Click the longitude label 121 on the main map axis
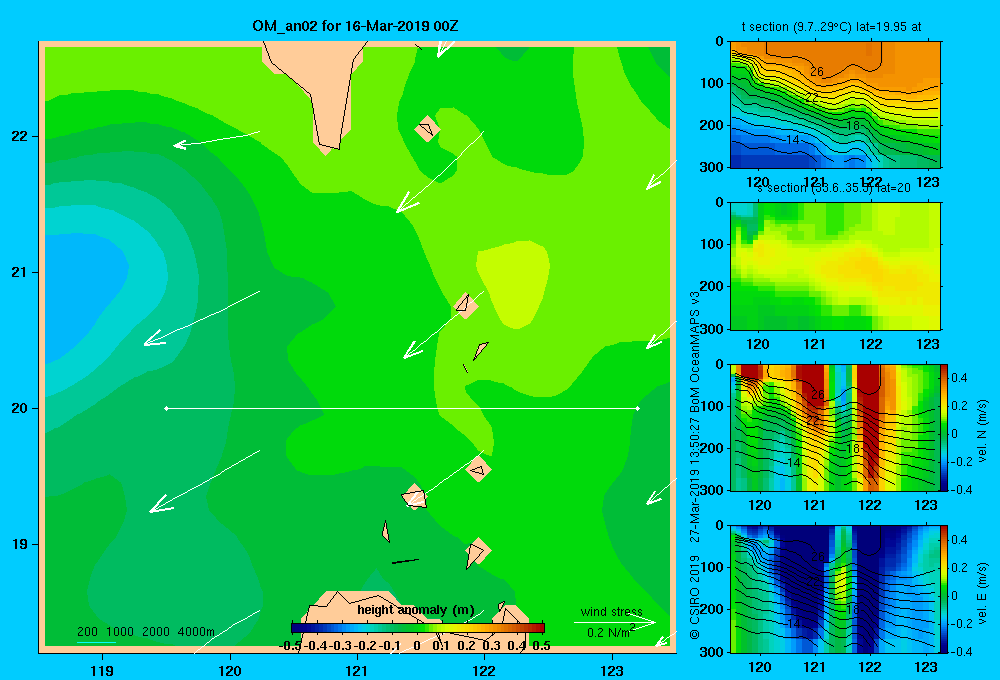Viewport: 1000px width, 680px height. [357, 670]
